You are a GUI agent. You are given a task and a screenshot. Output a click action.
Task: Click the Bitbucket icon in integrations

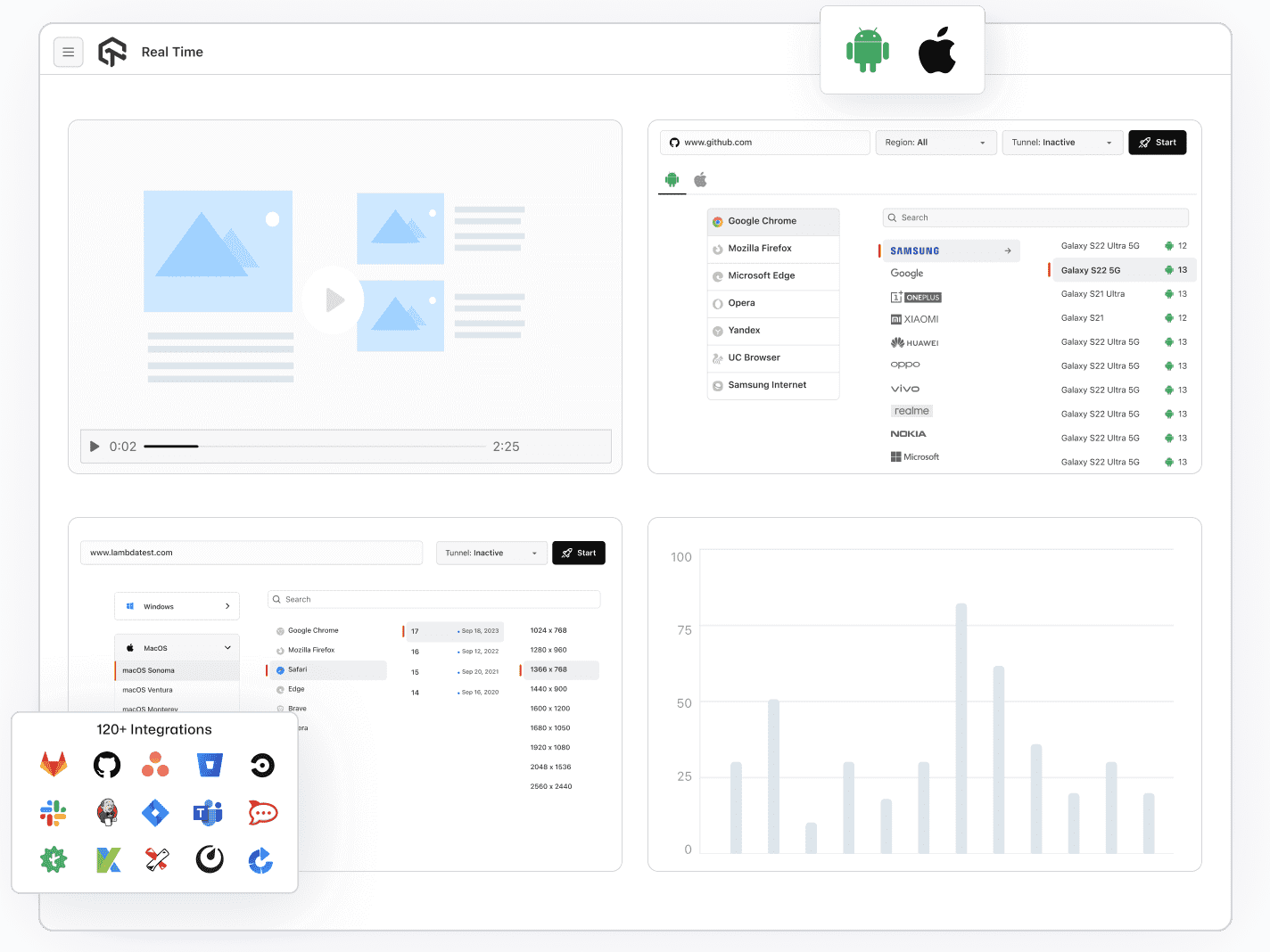(x=210, y=765)
